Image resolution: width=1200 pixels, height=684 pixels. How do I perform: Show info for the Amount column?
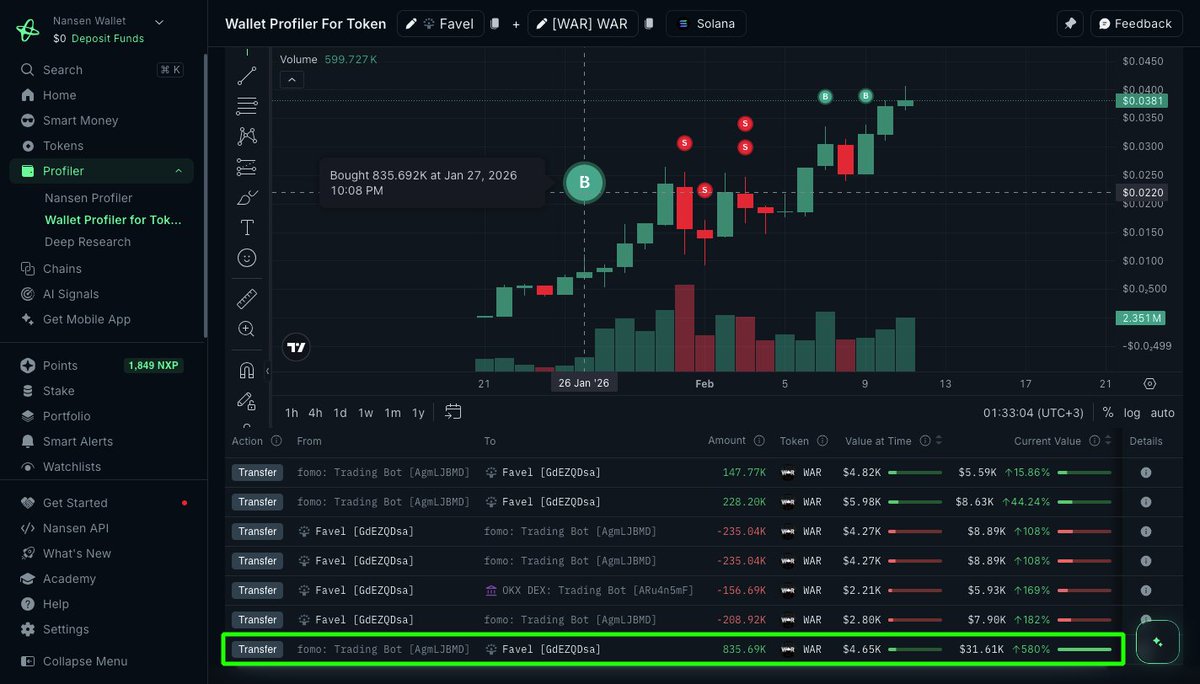click(x=760, y=441)
